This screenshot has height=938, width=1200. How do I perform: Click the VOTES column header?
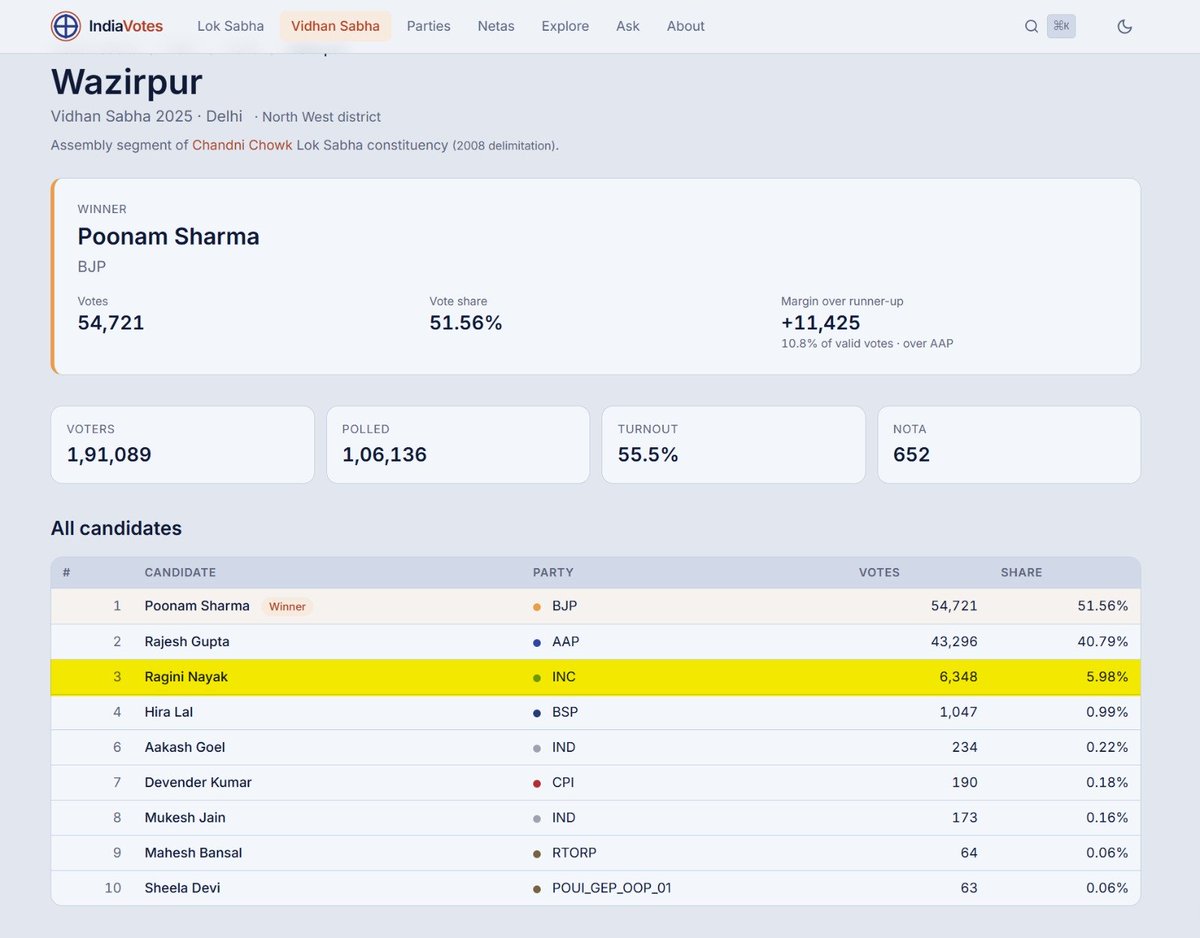point(879,573)
